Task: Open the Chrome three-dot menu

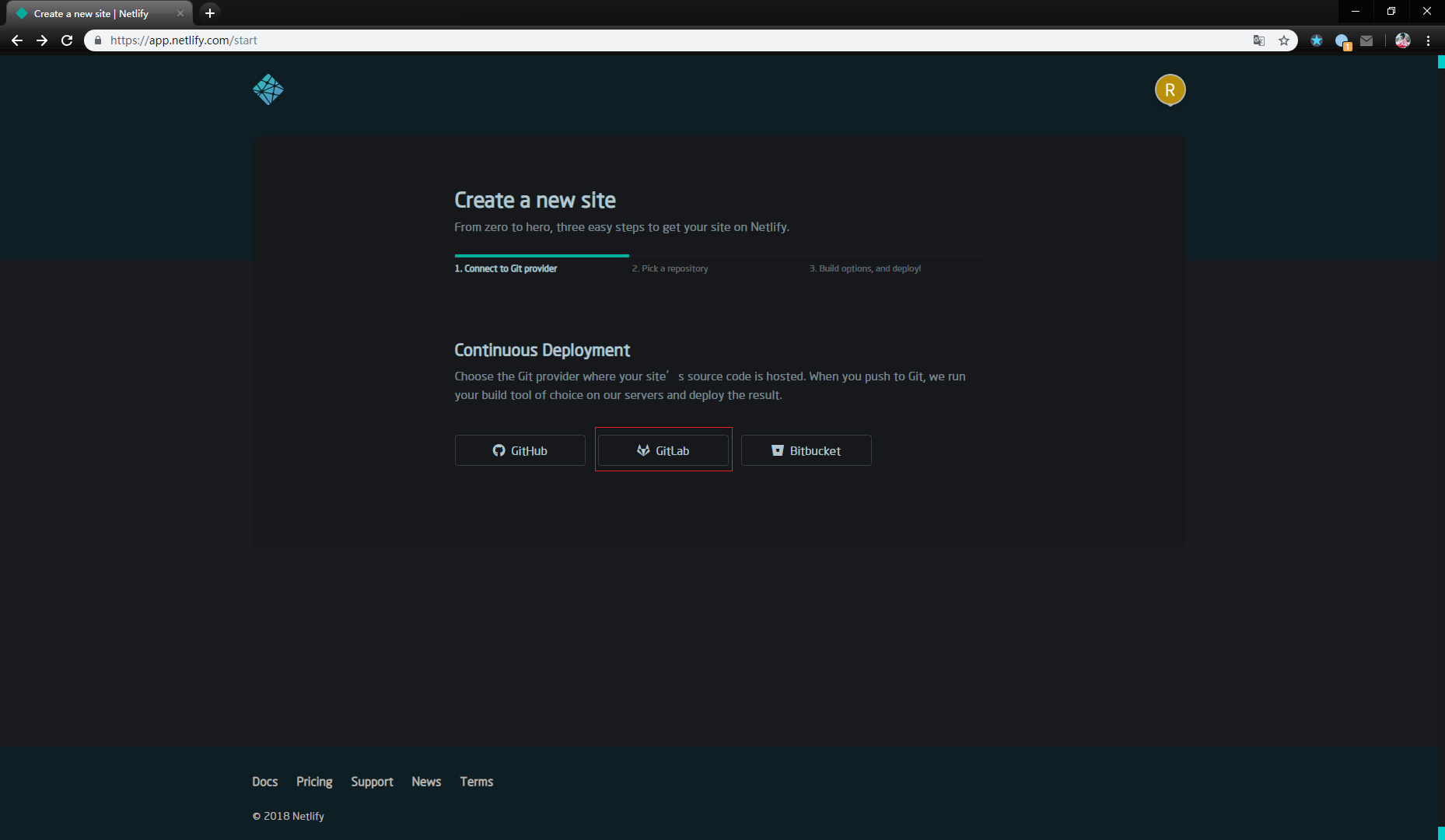Action: [1428, 40]
